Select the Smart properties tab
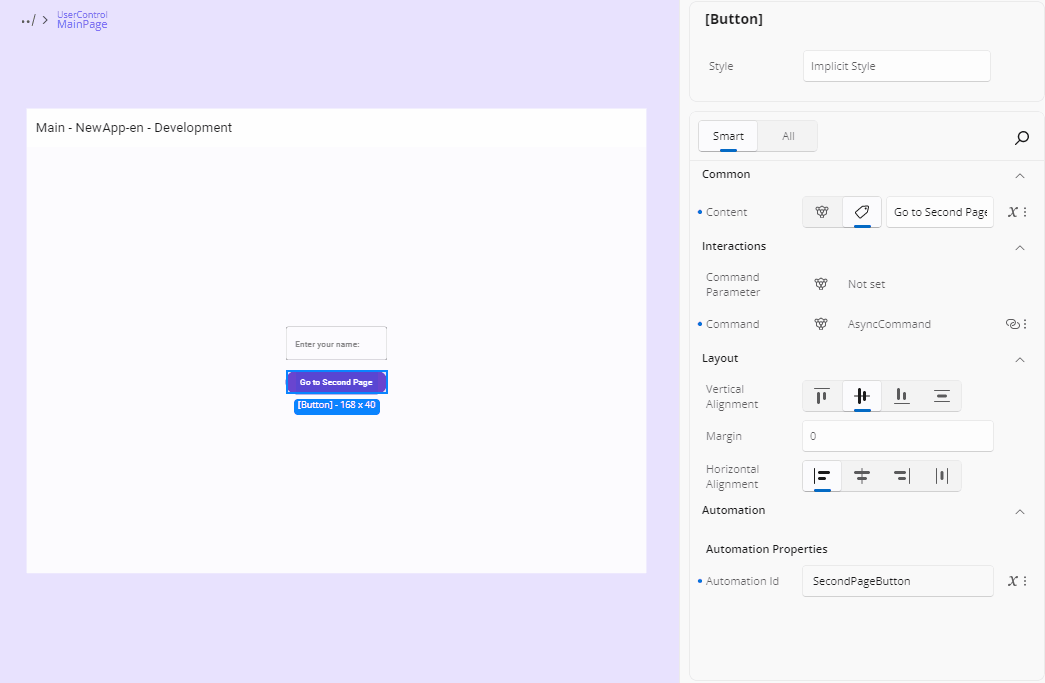 pyautogui.click(x=727, y=136)
